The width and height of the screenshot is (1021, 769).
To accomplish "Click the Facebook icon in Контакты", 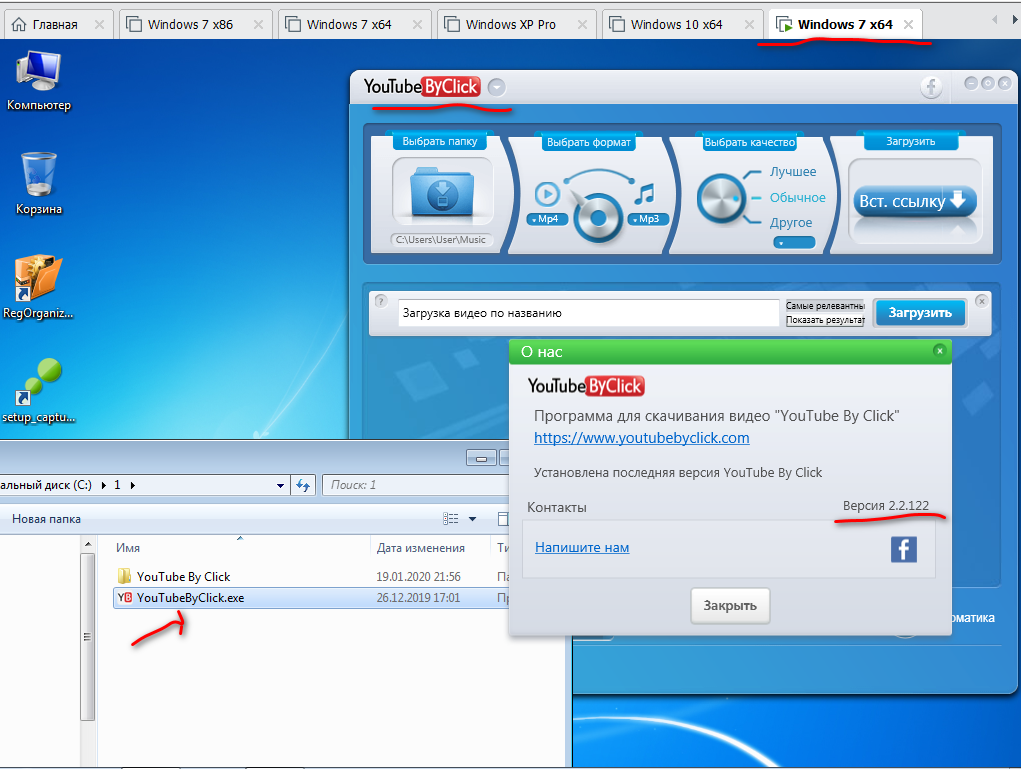I will [903, 550].
